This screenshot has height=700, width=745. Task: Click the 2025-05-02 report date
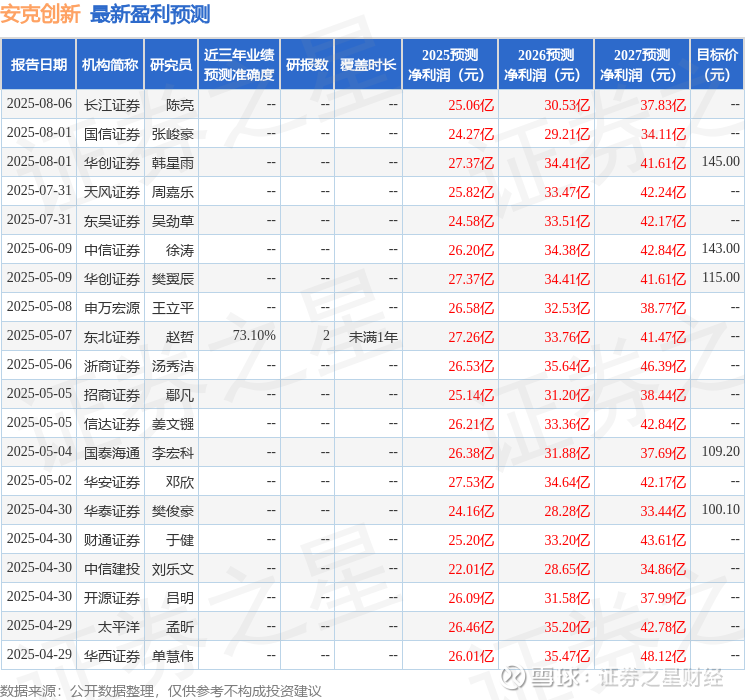(39, 480)
